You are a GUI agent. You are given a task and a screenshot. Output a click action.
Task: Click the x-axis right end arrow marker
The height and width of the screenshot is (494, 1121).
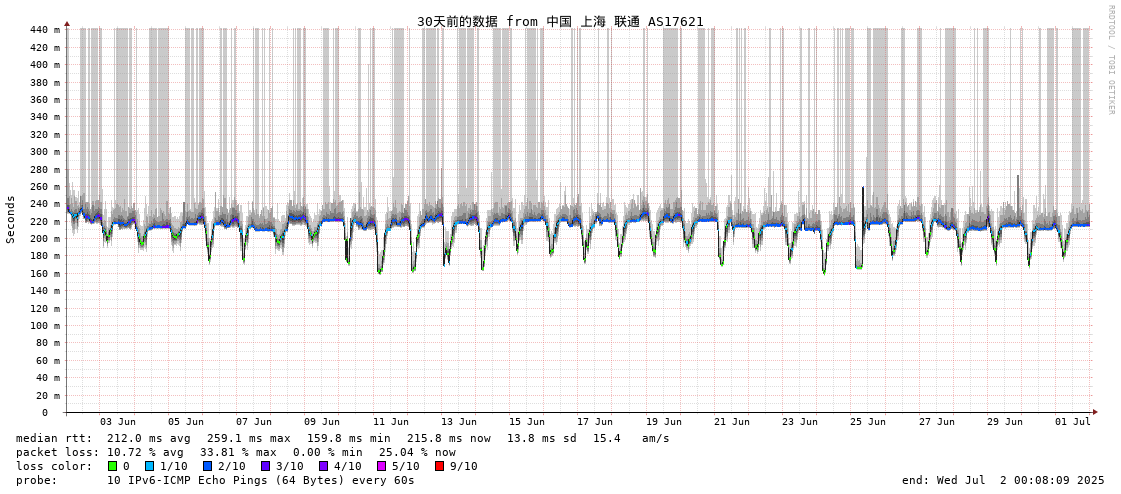pos(1094,413)
